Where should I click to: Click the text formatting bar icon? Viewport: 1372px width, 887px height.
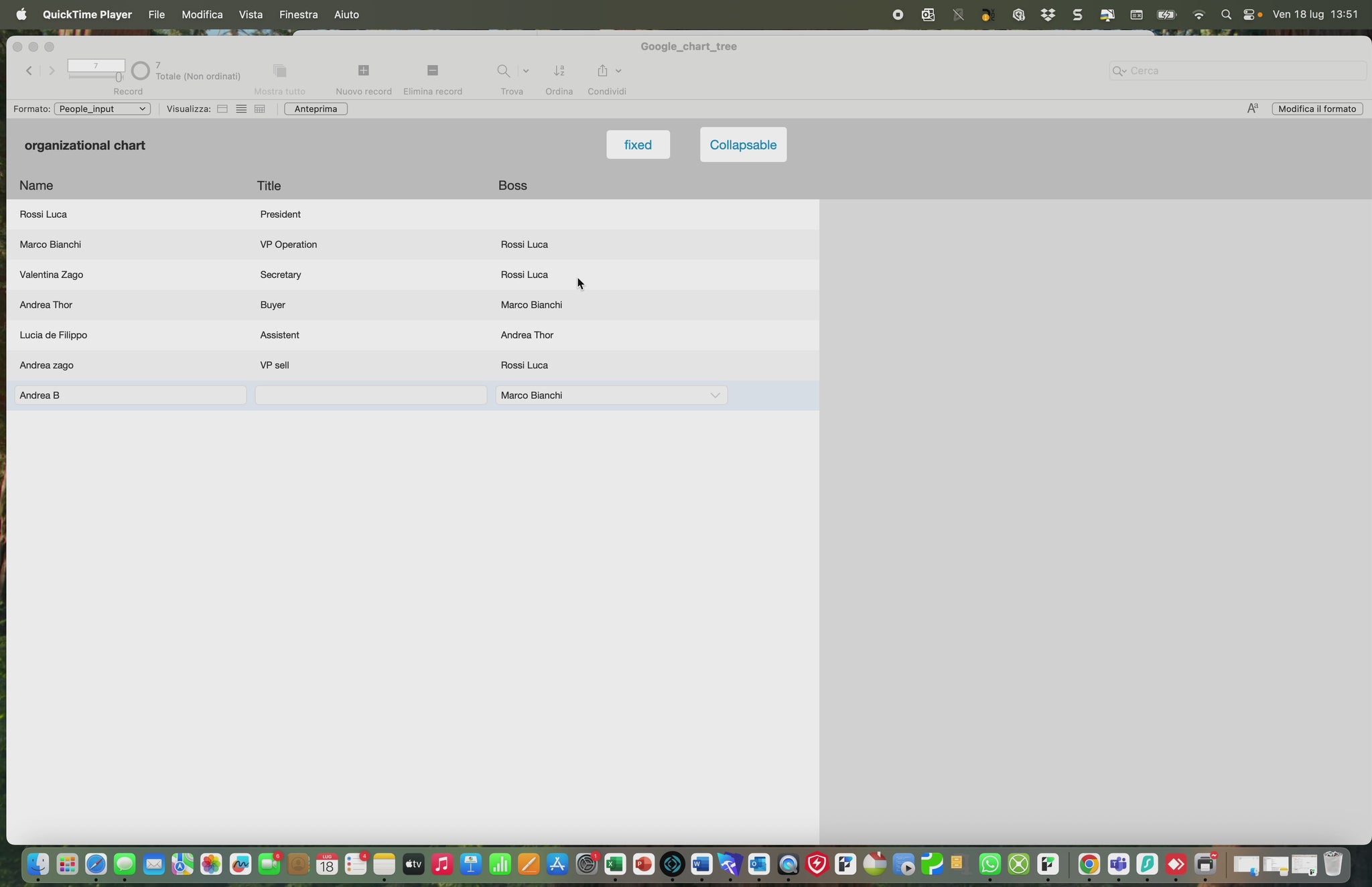[1252, 109]
